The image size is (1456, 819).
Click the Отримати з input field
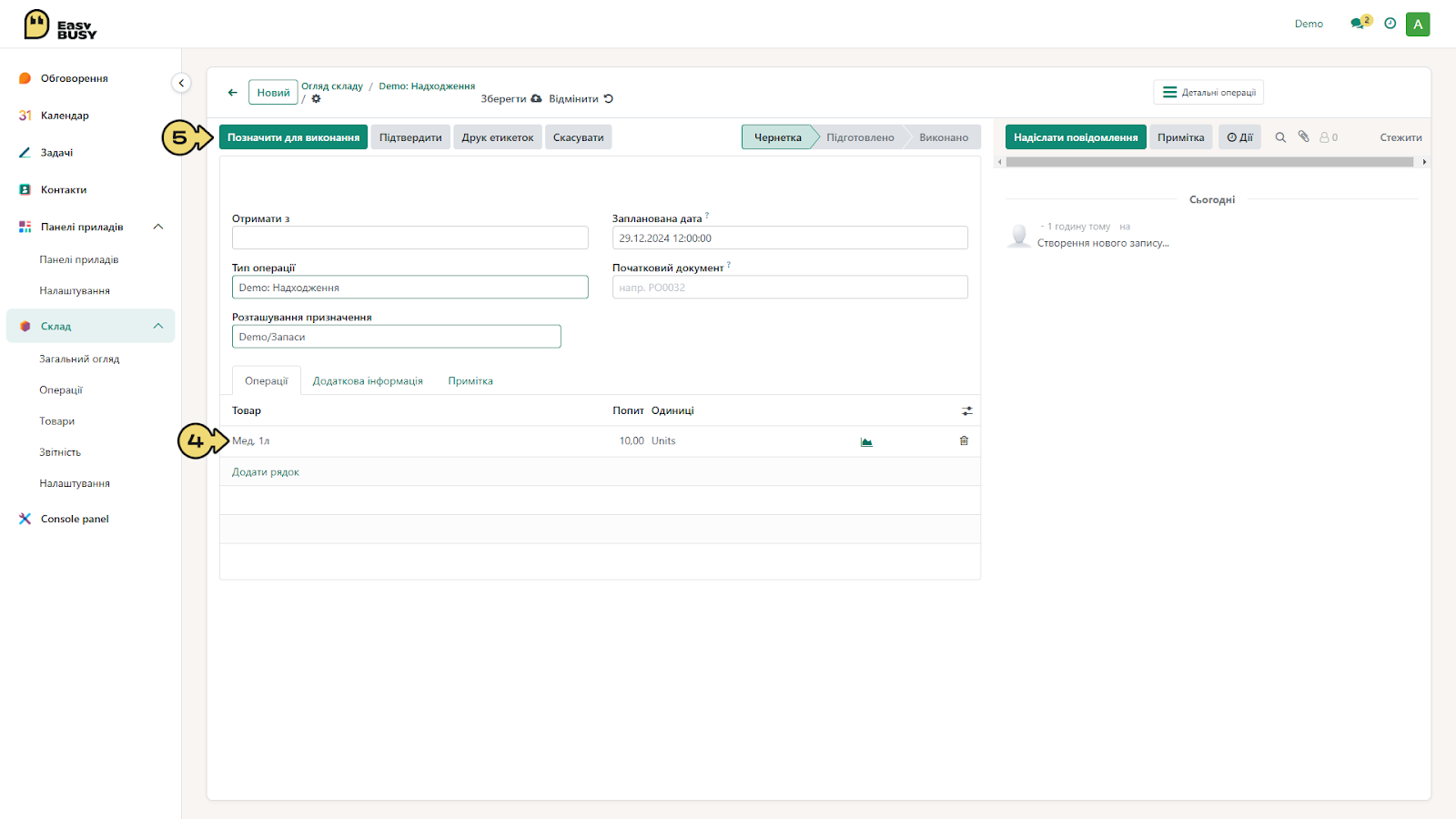click(x=409, y=238)
